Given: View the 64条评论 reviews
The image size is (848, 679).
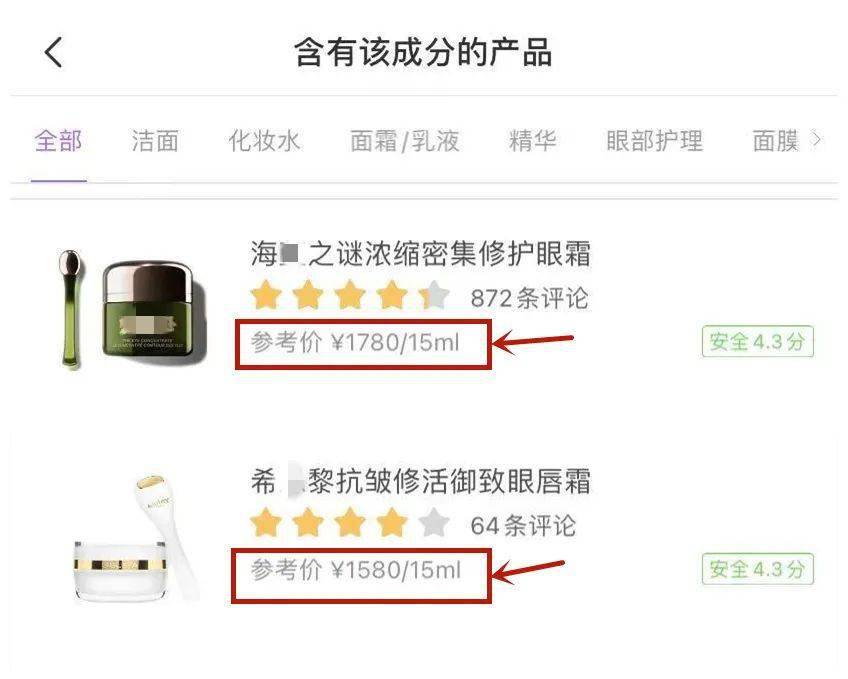Looking at the screenshot, I should pos(523,525).
